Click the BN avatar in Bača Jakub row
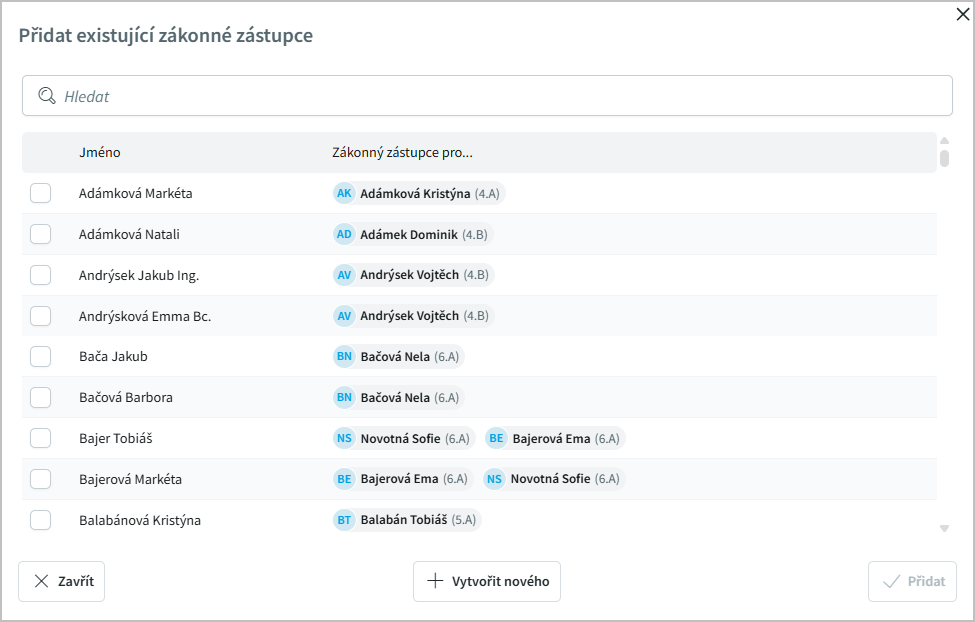This screenshot has width=975, height=622. coord(344,356)
